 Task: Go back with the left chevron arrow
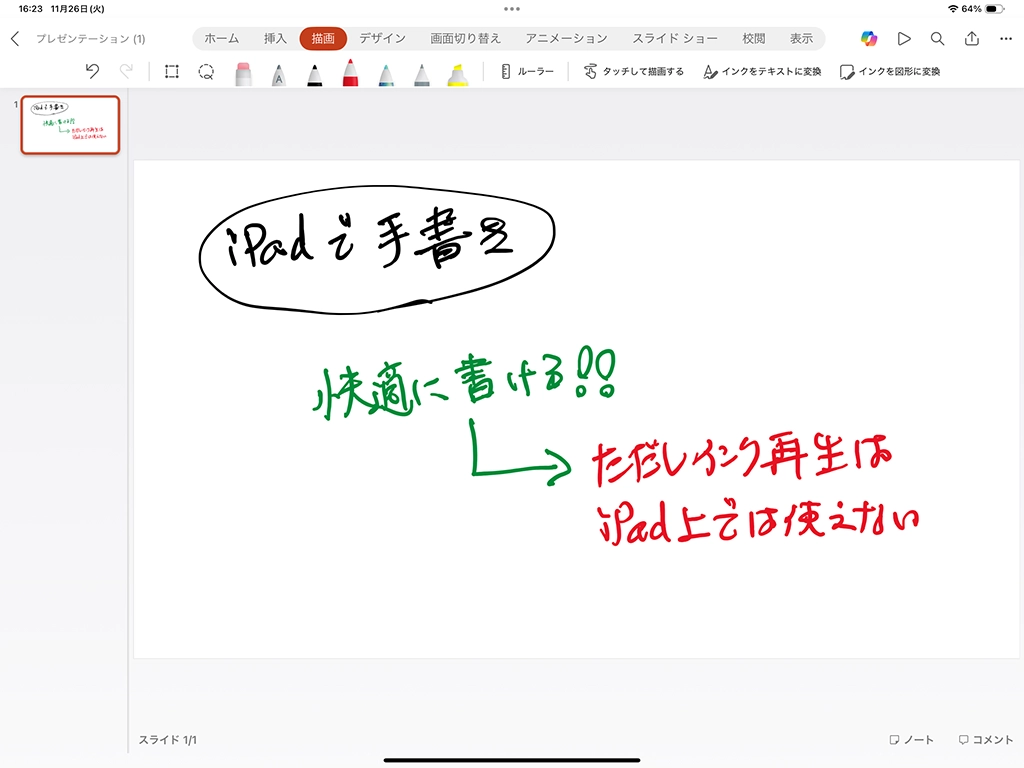coord(15,39)
